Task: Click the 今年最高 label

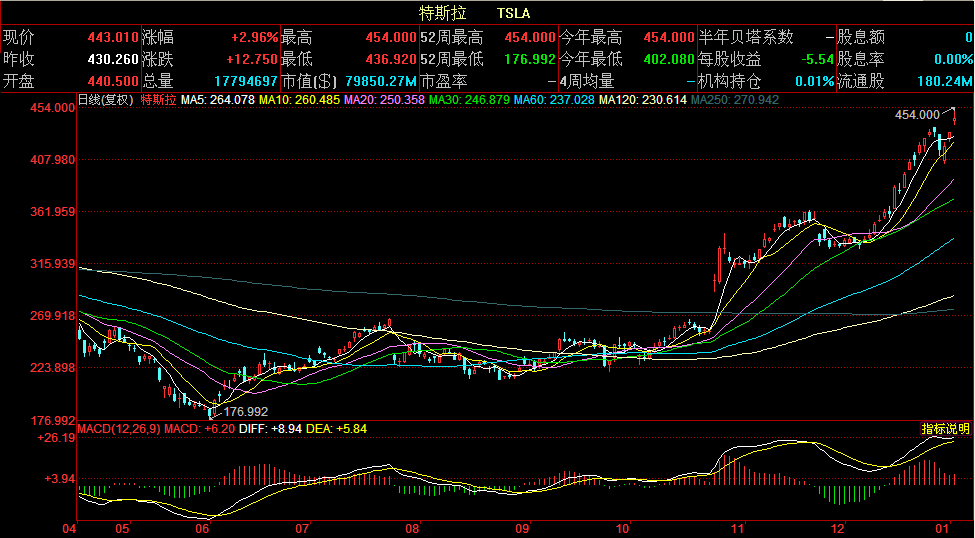Action: pyautogui.click(x=591, y=37)
